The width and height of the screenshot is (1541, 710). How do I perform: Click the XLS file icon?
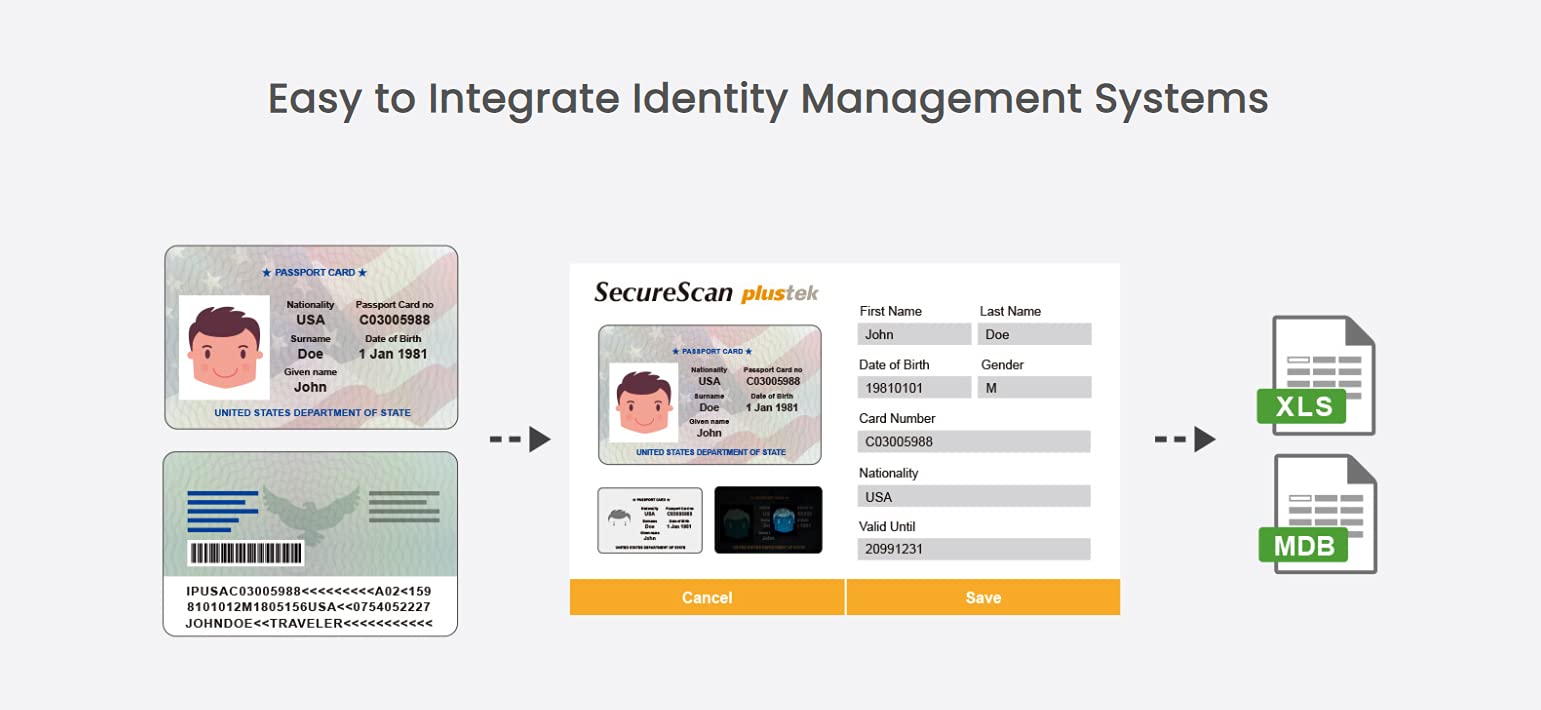pyautogui.click(x=1317, y=376)
